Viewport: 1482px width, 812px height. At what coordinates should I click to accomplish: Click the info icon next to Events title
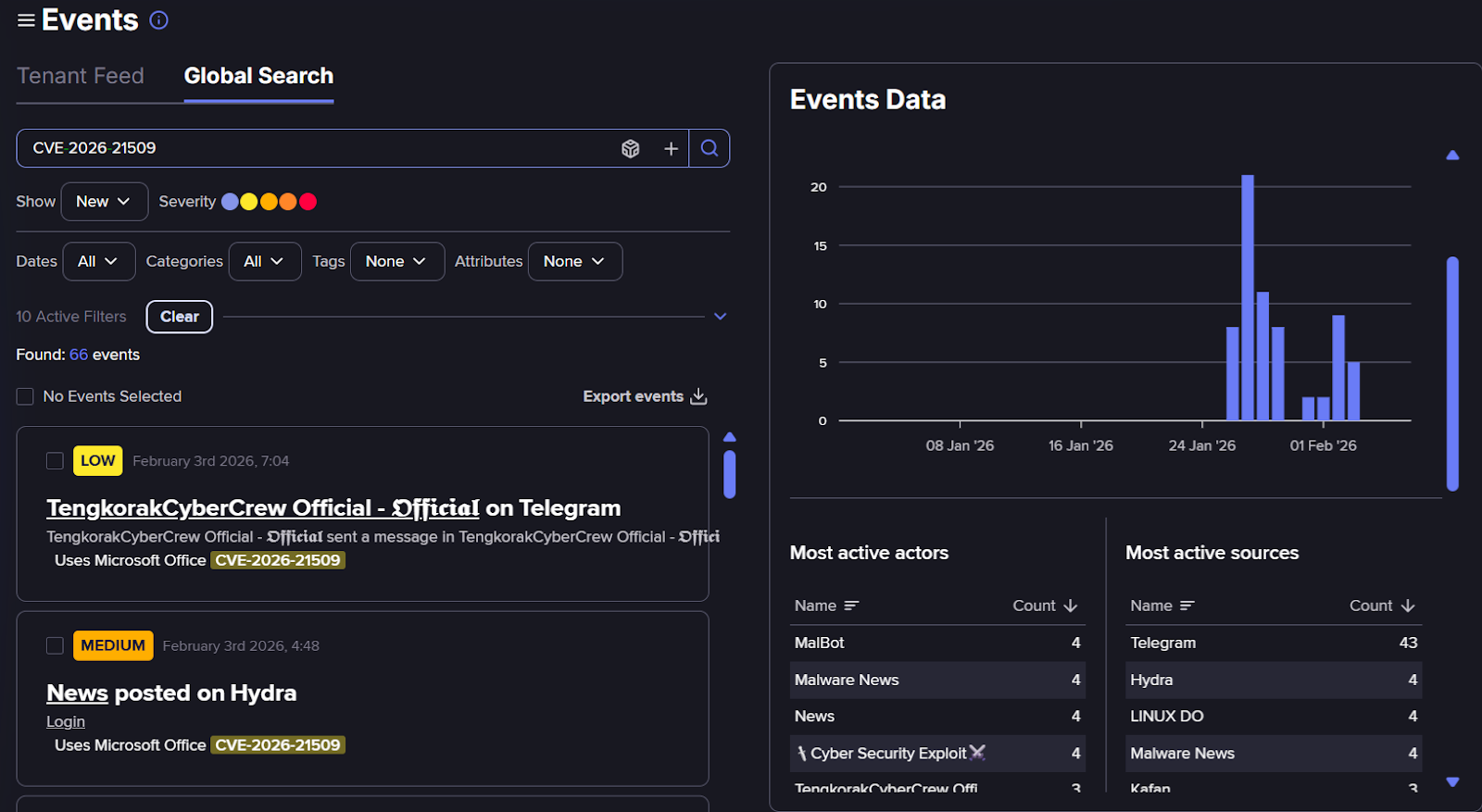(x=159, y=20)
